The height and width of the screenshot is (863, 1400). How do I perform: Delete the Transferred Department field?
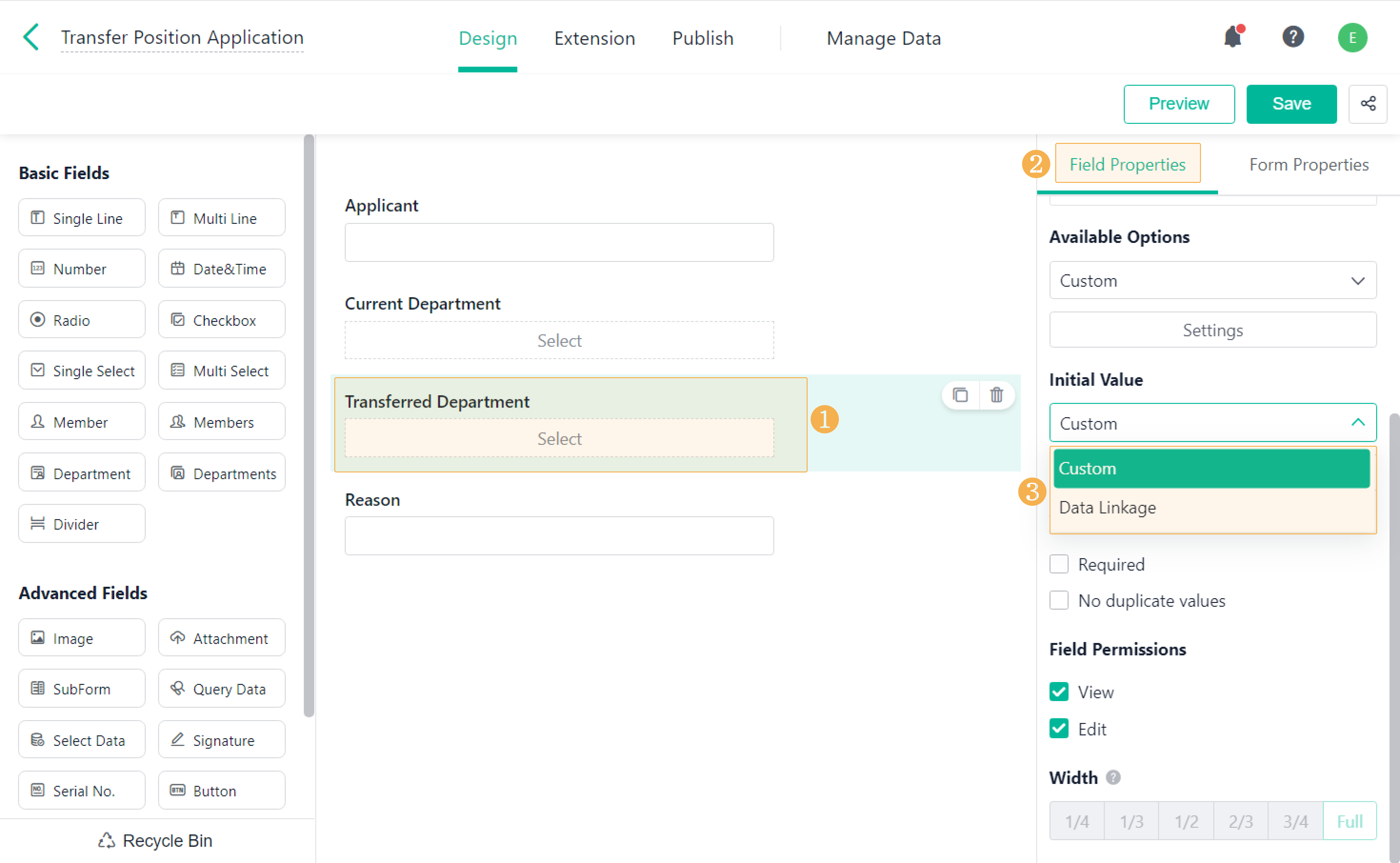996,395
